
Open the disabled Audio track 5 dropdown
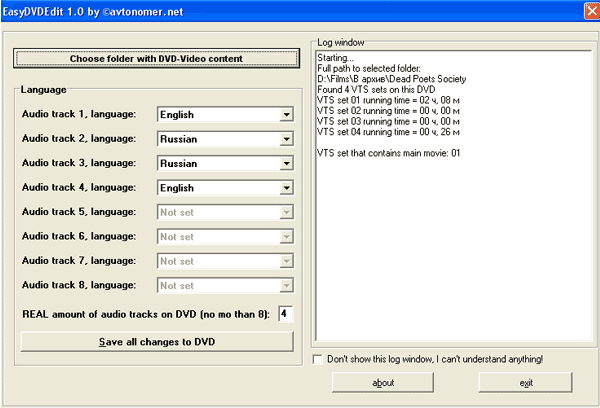pyautogui.click(x=286, y=212)
